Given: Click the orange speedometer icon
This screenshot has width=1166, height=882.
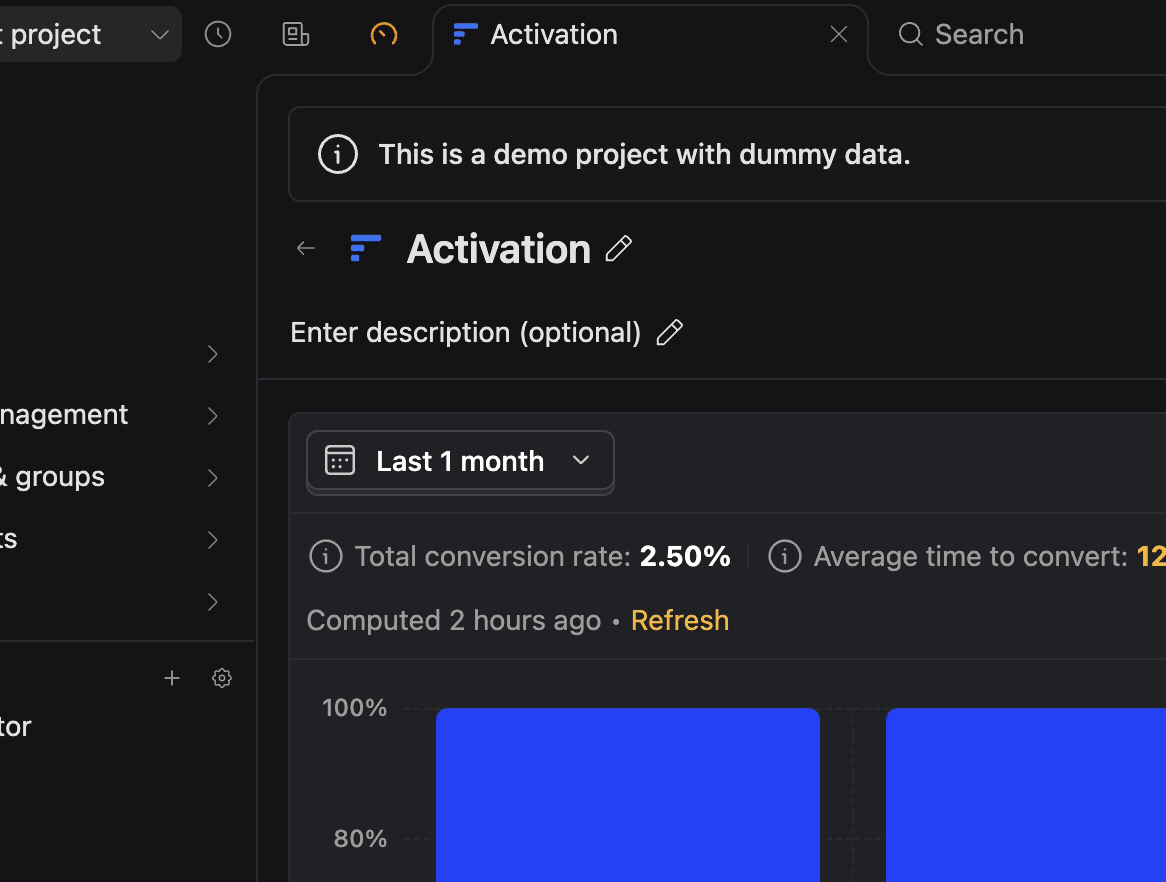Looking at the screenshot, I should point(384,34).
